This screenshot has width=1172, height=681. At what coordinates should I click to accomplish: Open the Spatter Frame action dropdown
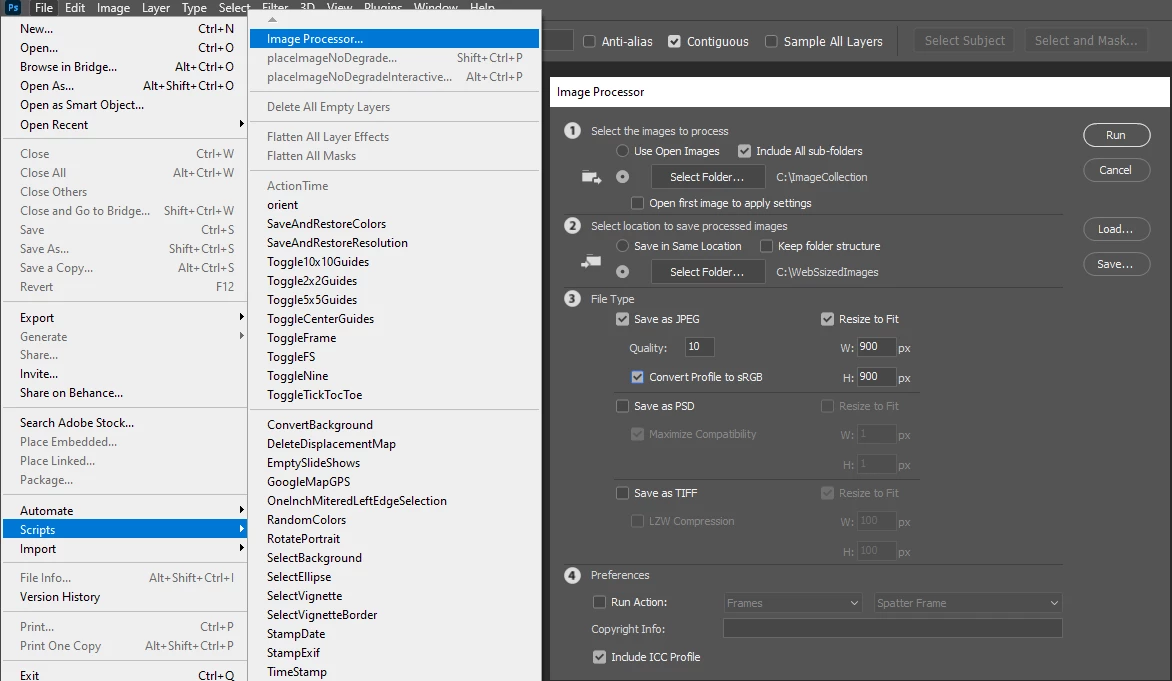pos(968,603)
